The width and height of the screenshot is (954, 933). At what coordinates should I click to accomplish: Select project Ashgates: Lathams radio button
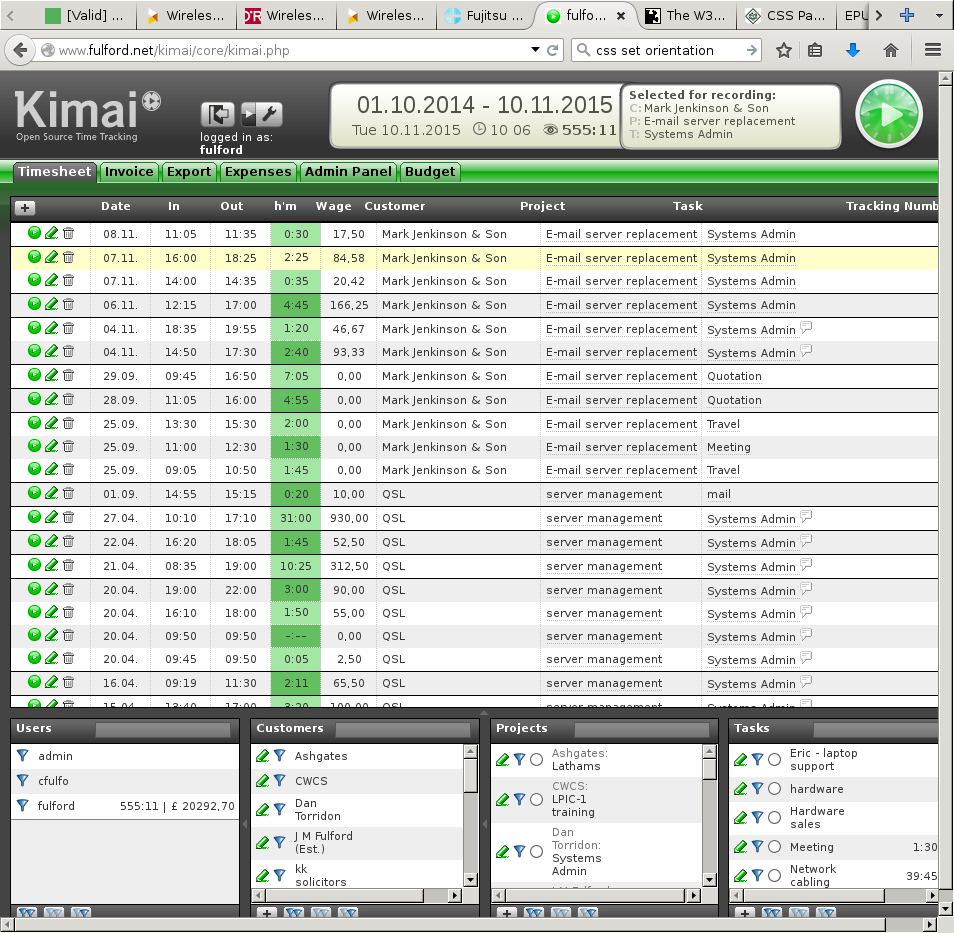[x=536, y=760]
